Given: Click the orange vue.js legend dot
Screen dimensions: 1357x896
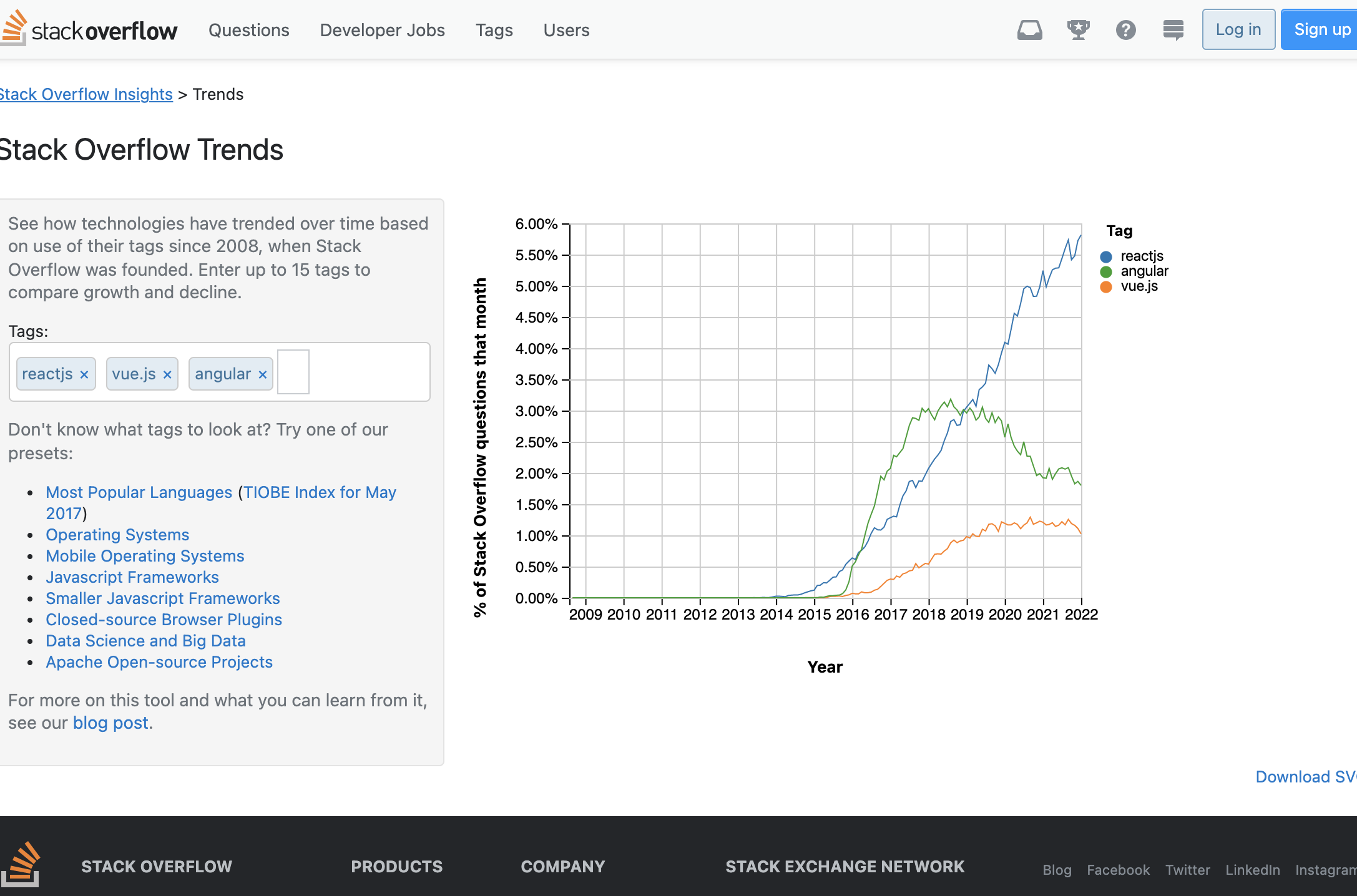Looking at the screenshot, I should [1106, 286].
